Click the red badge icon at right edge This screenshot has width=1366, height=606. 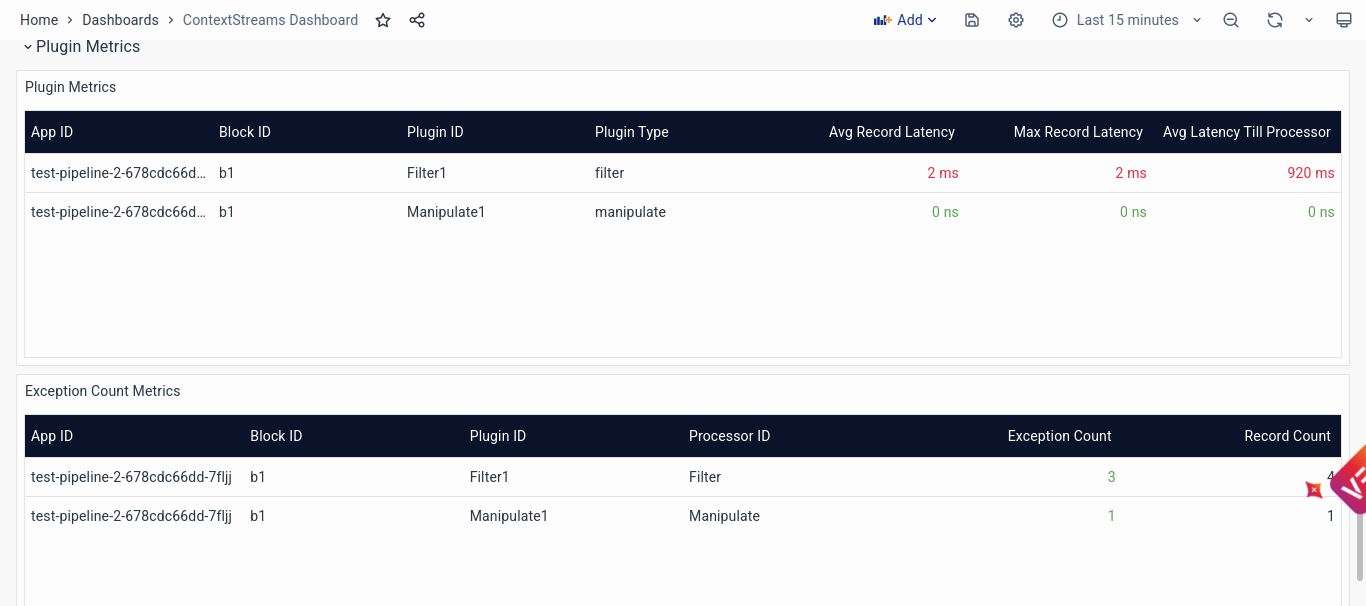1314,489
